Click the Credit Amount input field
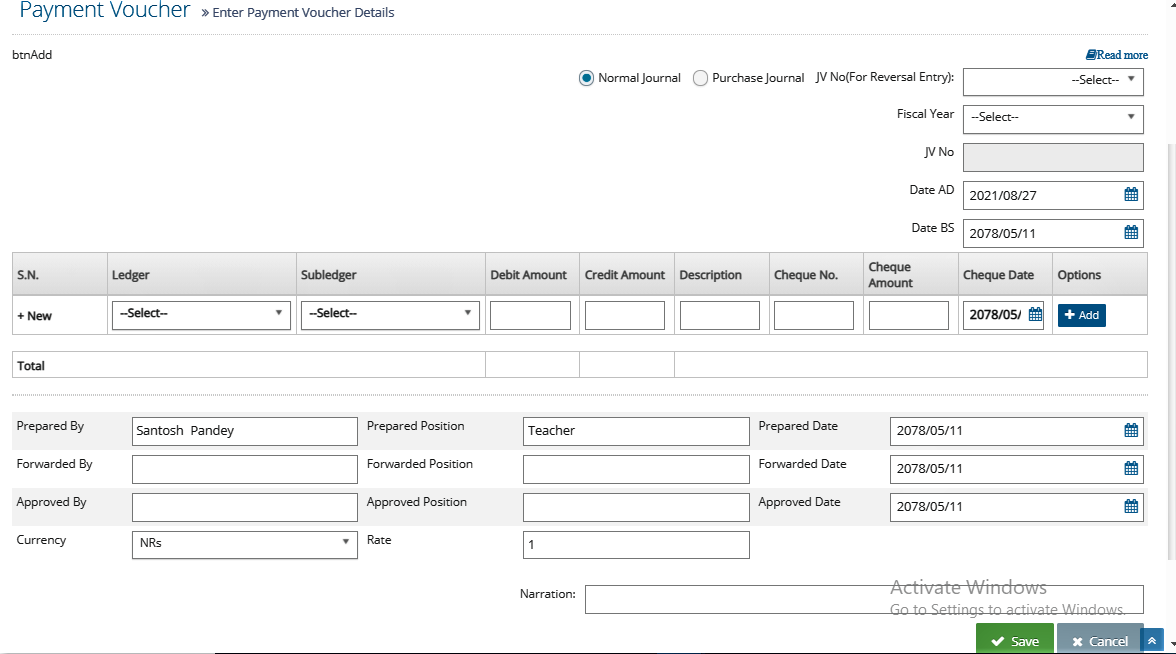The height and width of the screenshot is (654, 1176). [625, 315]
